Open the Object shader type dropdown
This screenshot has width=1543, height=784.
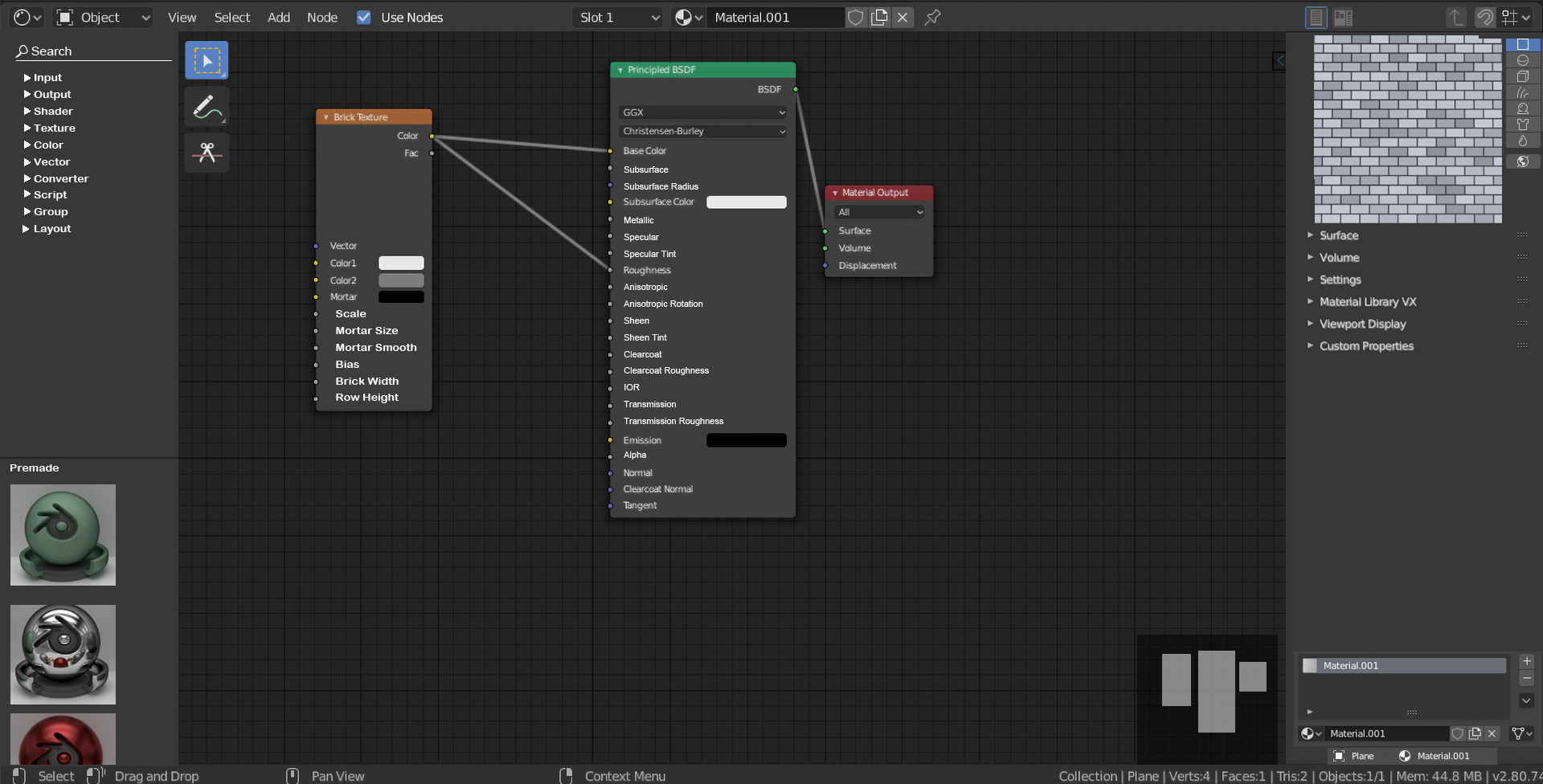[x=104, y=17]
